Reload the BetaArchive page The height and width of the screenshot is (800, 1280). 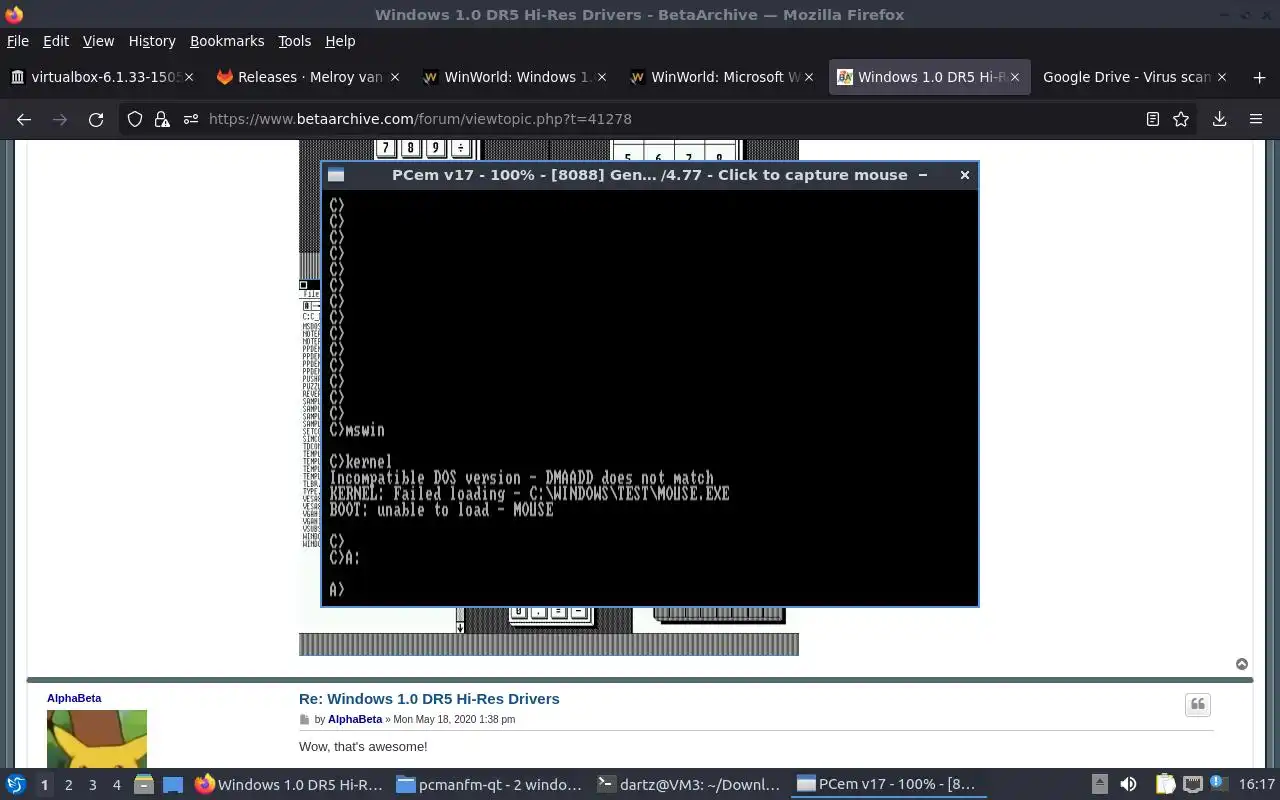coord(96,119)
